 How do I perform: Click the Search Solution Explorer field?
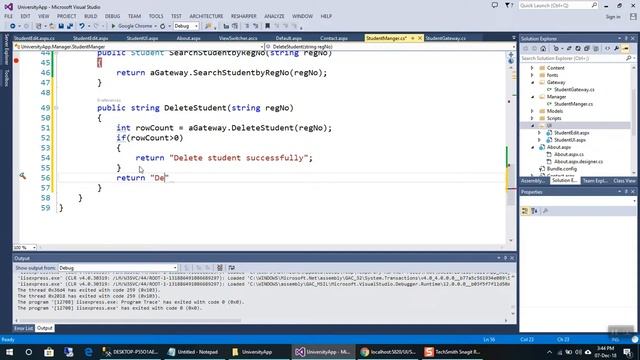(x=573, y=58)
